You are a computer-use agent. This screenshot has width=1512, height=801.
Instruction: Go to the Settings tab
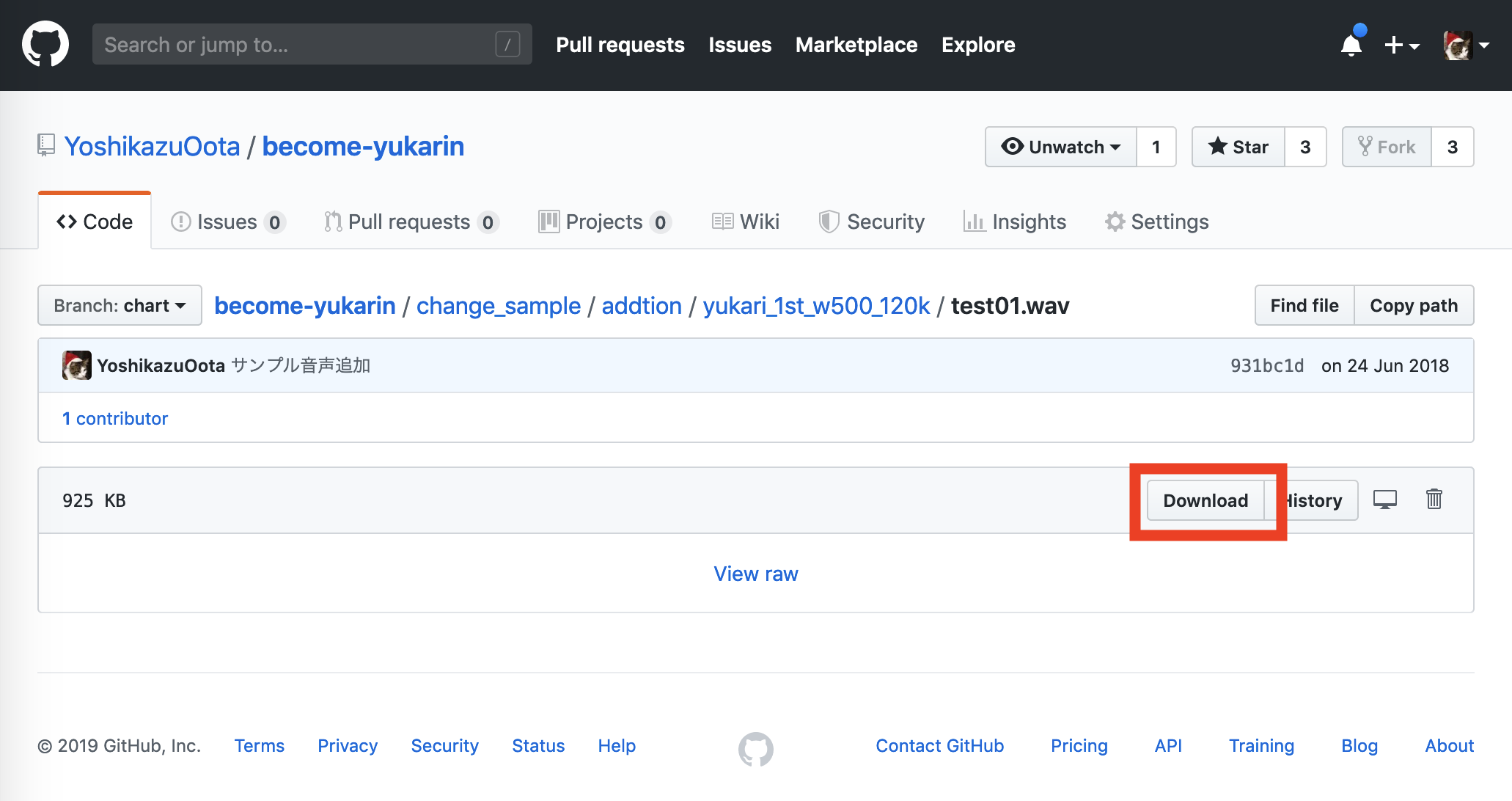click(1156, 222)
